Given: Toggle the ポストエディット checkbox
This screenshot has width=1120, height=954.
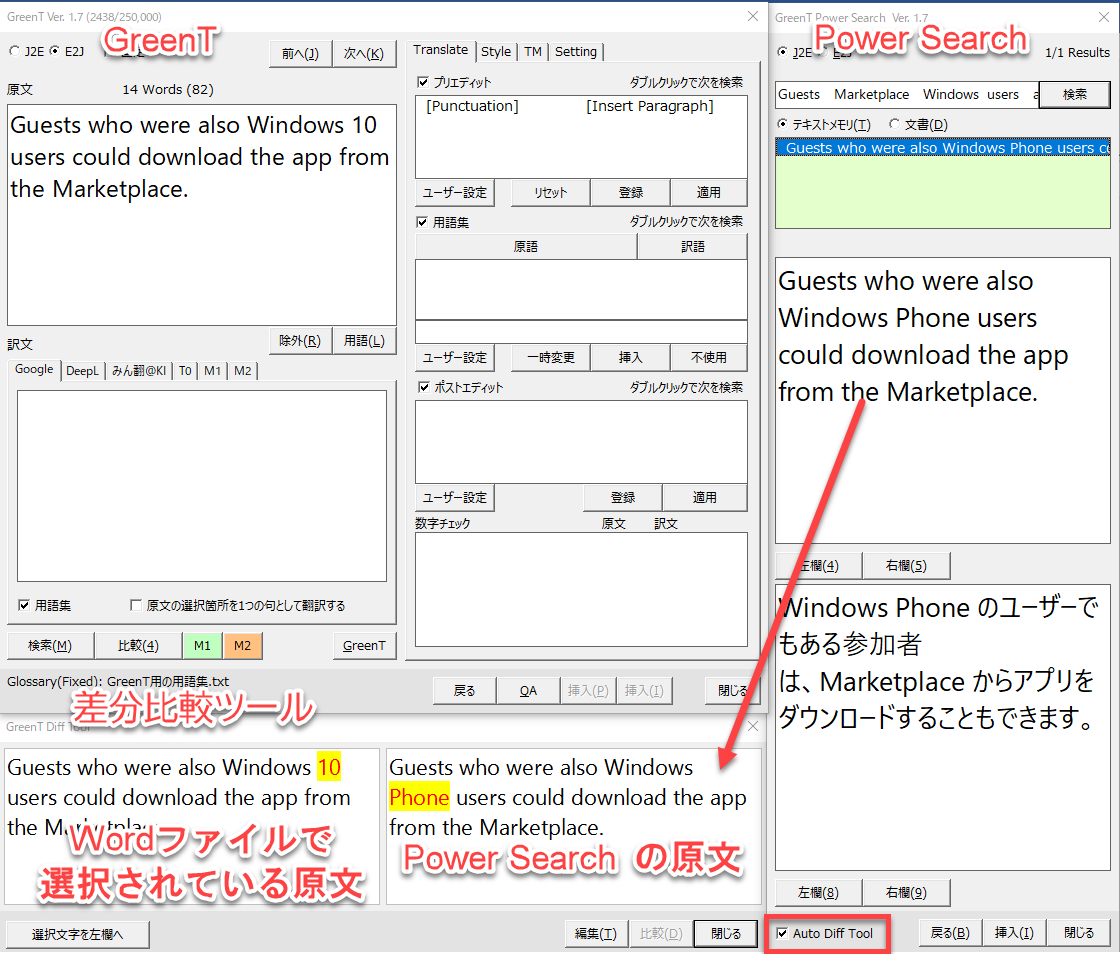Looking at the screenshot, I should point(423,387).
